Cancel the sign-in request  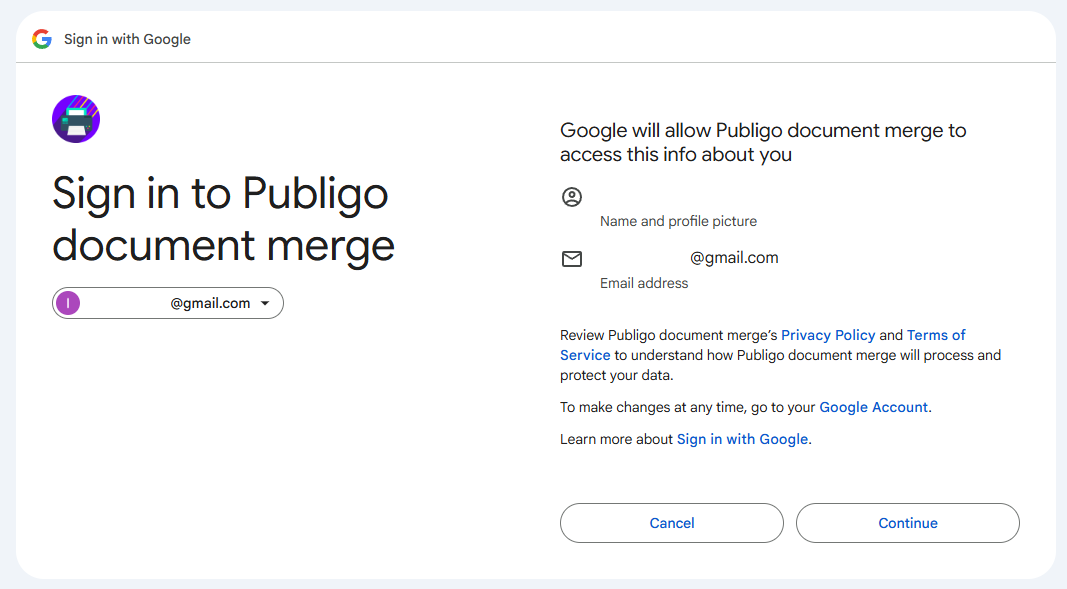pos(672,523)
